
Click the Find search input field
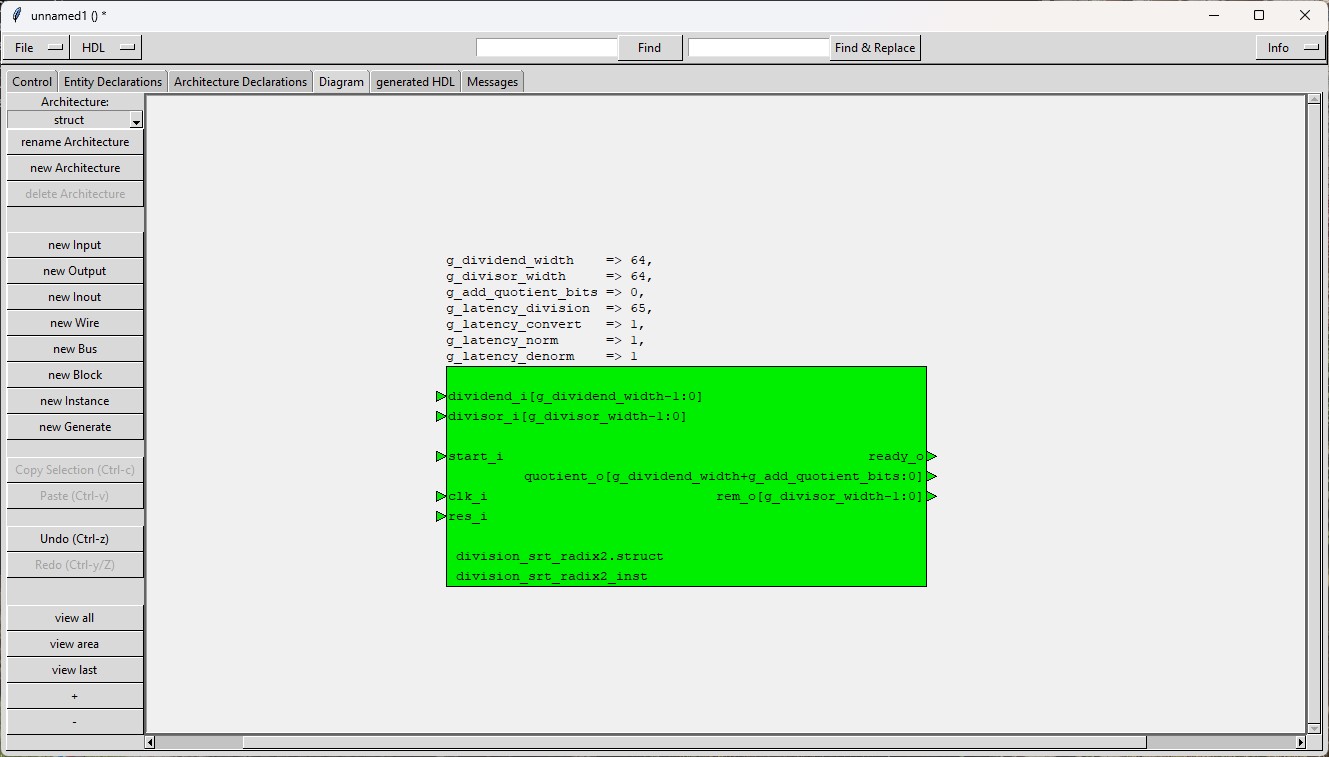coord(546,47)
